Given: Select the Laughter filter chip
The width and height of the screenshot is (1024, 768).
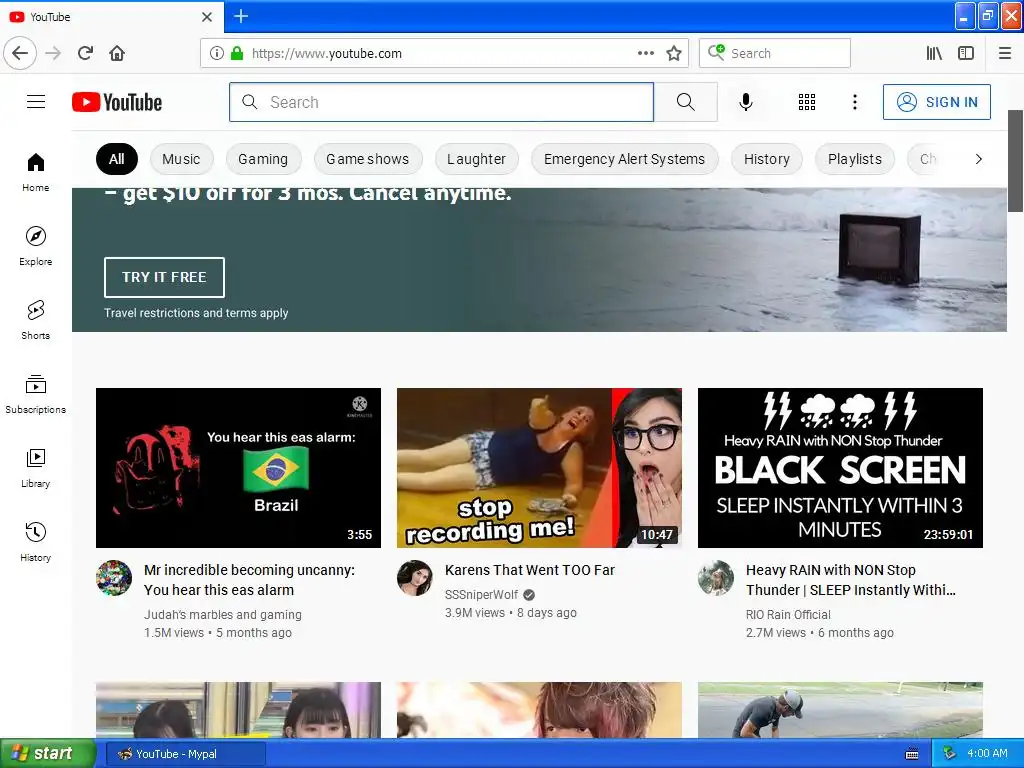Looking at the screenshot, I should click(x=476, y=159).
